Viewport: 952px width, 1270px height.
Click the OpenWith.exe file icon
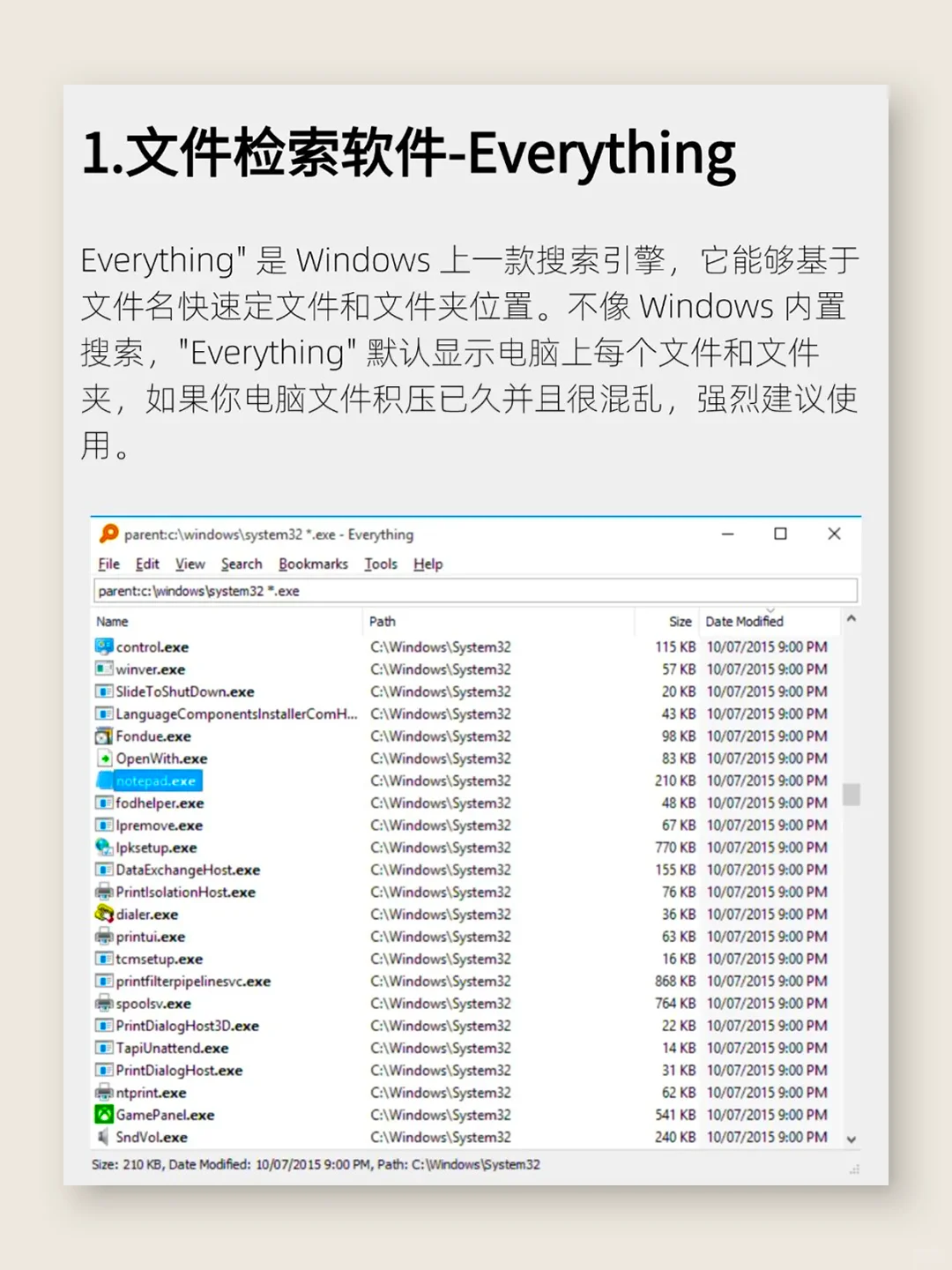(x=104, y=758)
